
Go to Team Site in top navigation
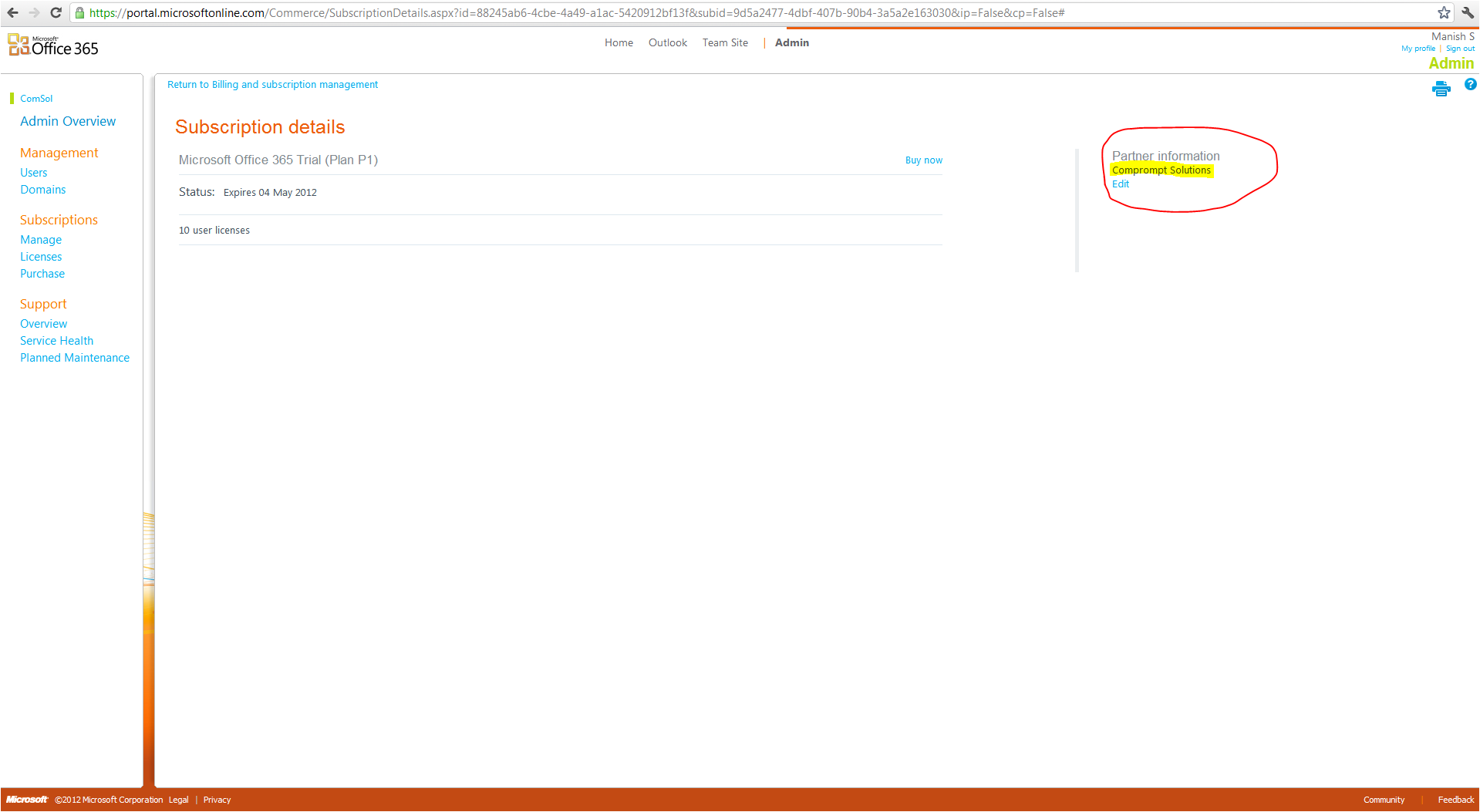click(x=724, y=43)
